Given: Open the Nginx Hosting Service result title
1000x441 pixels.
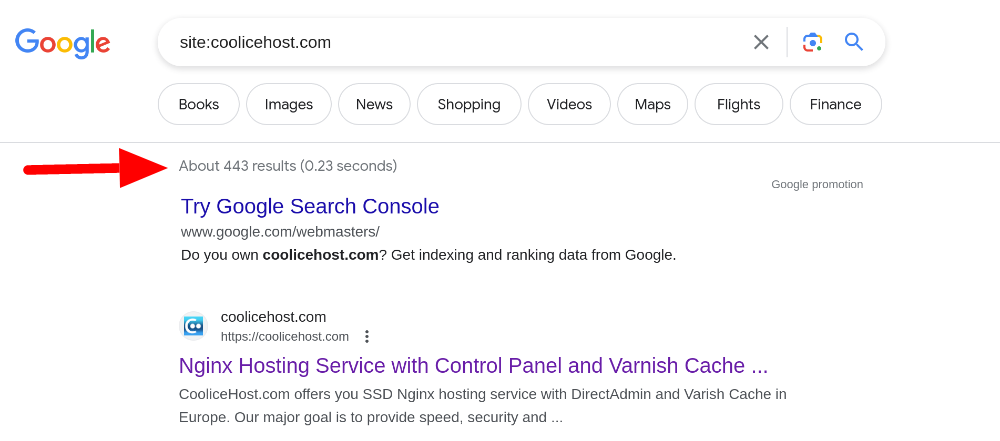Looking at the screenshot, I should [x=473, y=366].
